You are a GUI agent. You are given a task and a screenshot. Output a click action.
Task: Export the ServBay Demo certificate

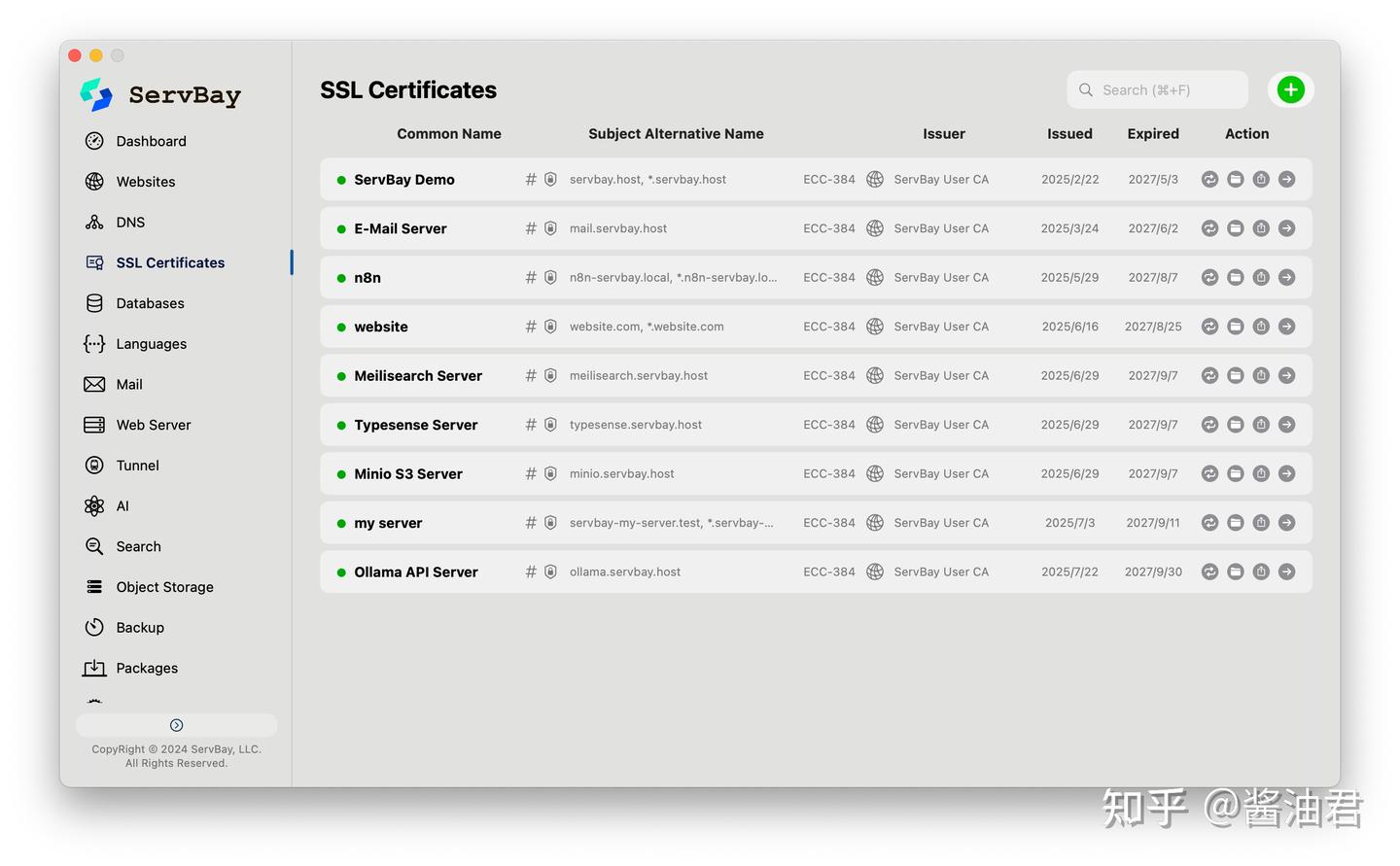tap(1261, 179)
